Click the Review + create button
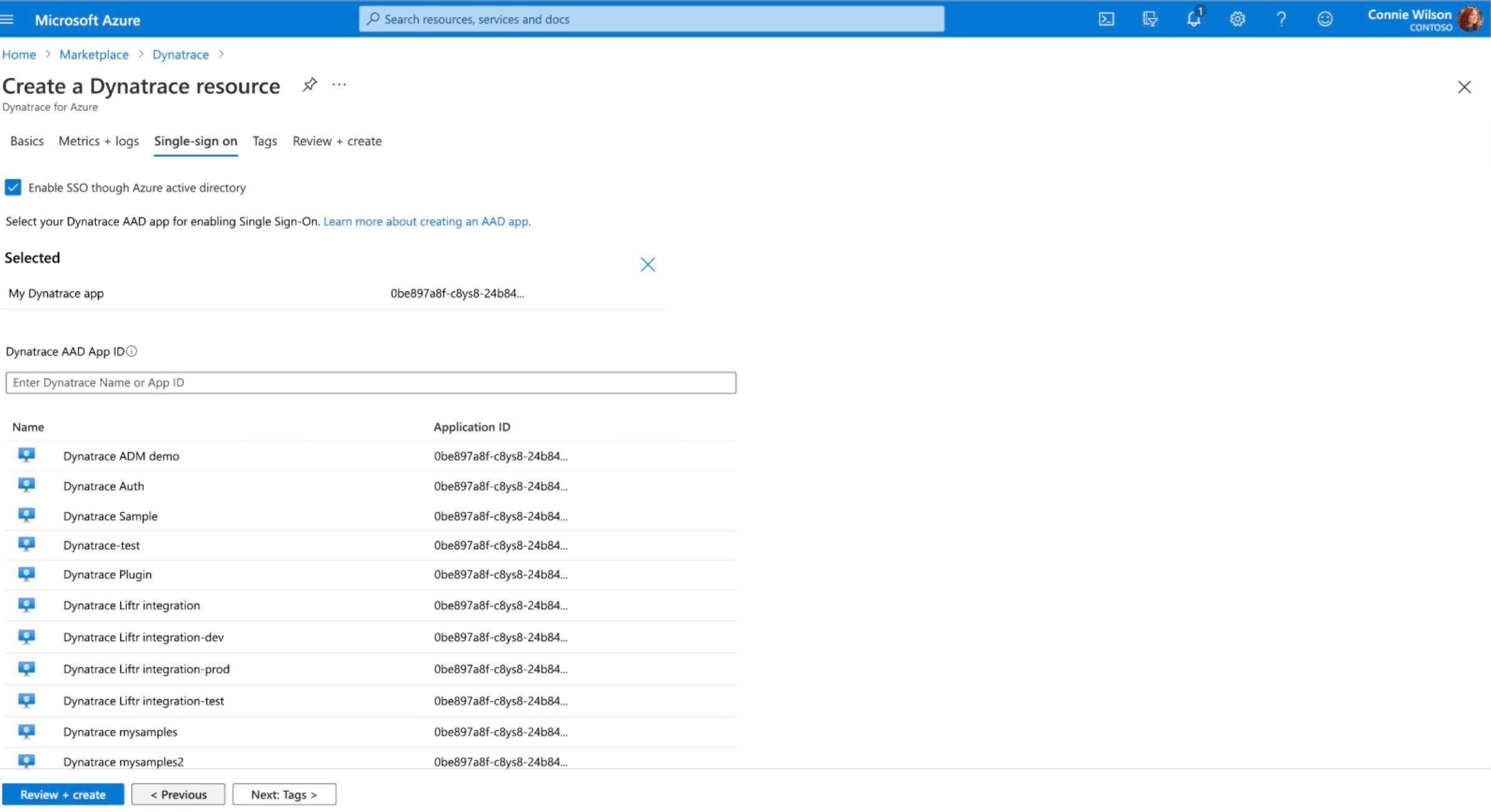This screenshot has height=812, width=1491. coord(63,795)
